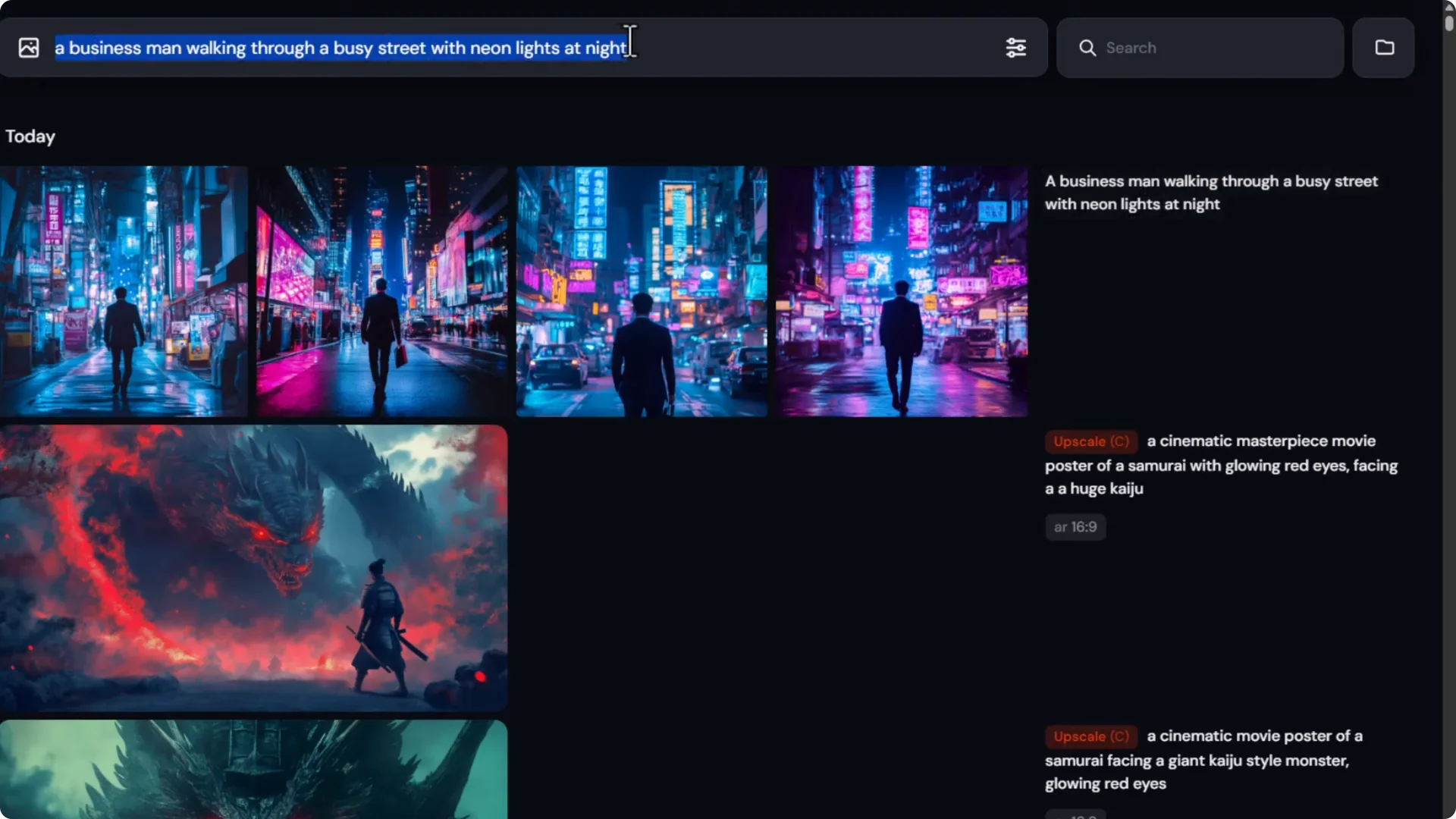Select the business man prompt text

[1211, 192]
